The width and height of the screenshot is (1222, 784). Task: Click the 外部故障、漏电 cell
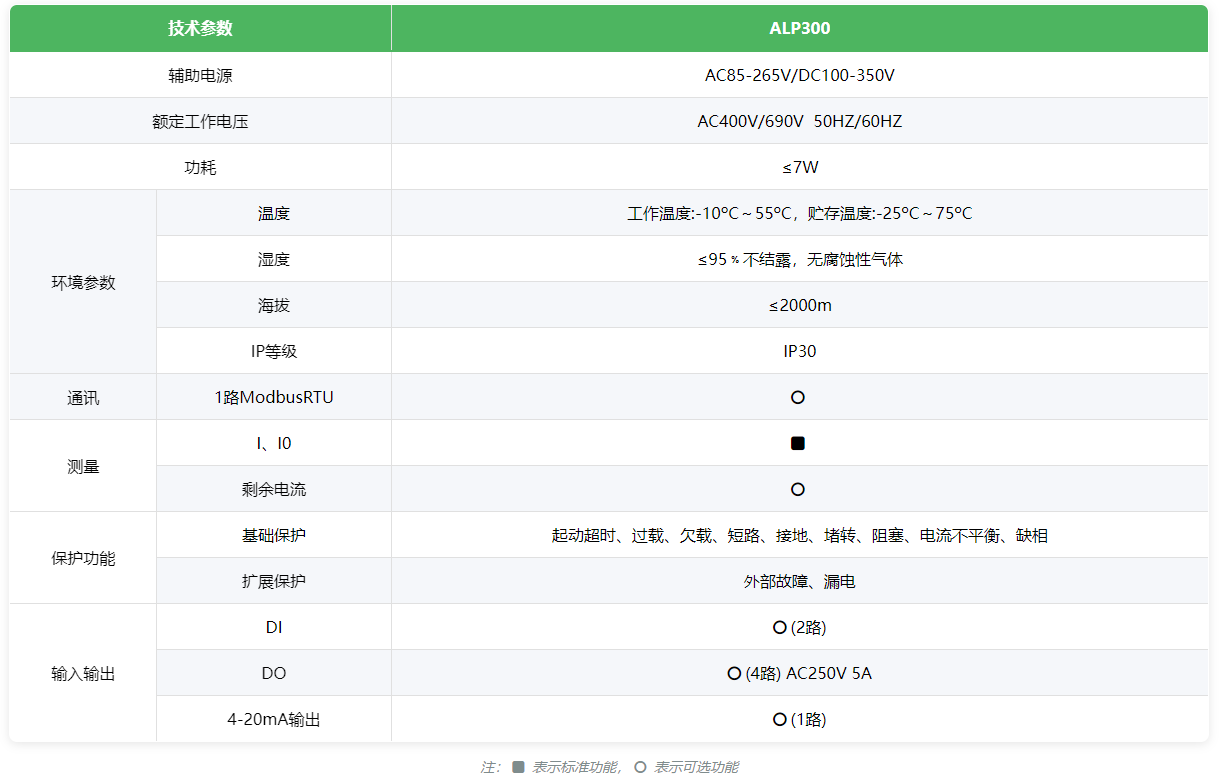point(799,581)
